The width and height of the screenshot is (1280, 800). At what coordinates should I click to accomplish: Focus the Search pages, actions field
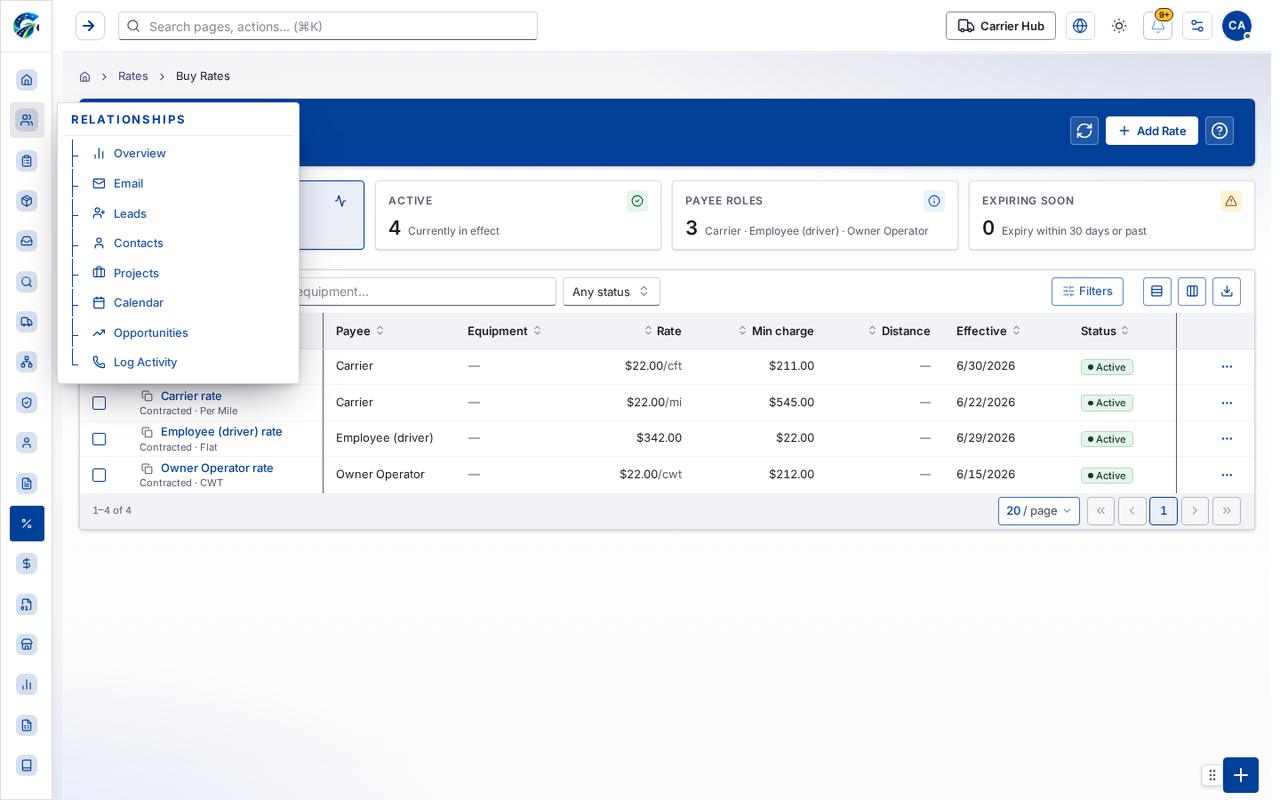[328, 26]
